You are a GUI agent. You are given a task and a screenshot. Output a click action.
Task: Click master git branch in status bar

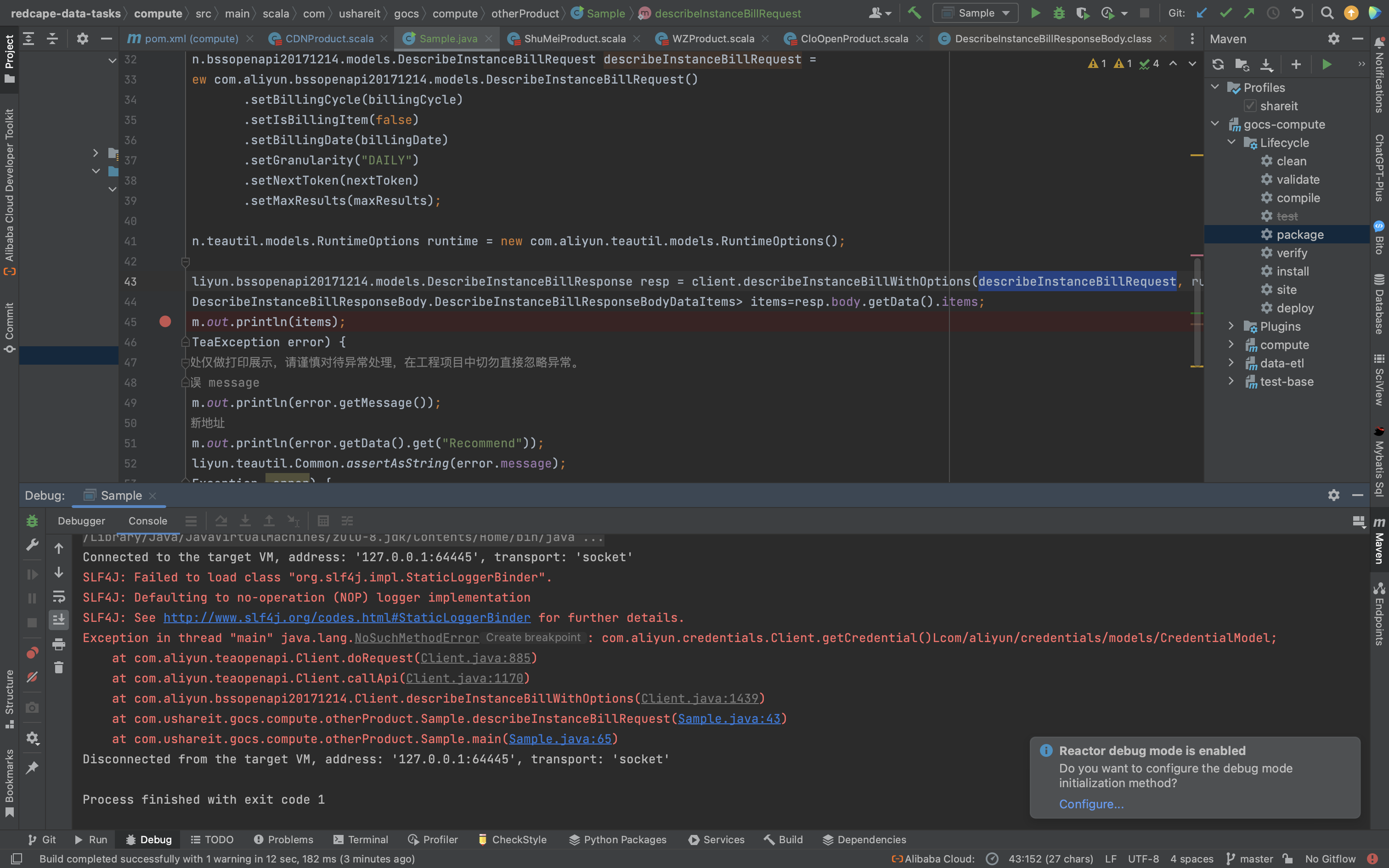[x=1250, y=859]
